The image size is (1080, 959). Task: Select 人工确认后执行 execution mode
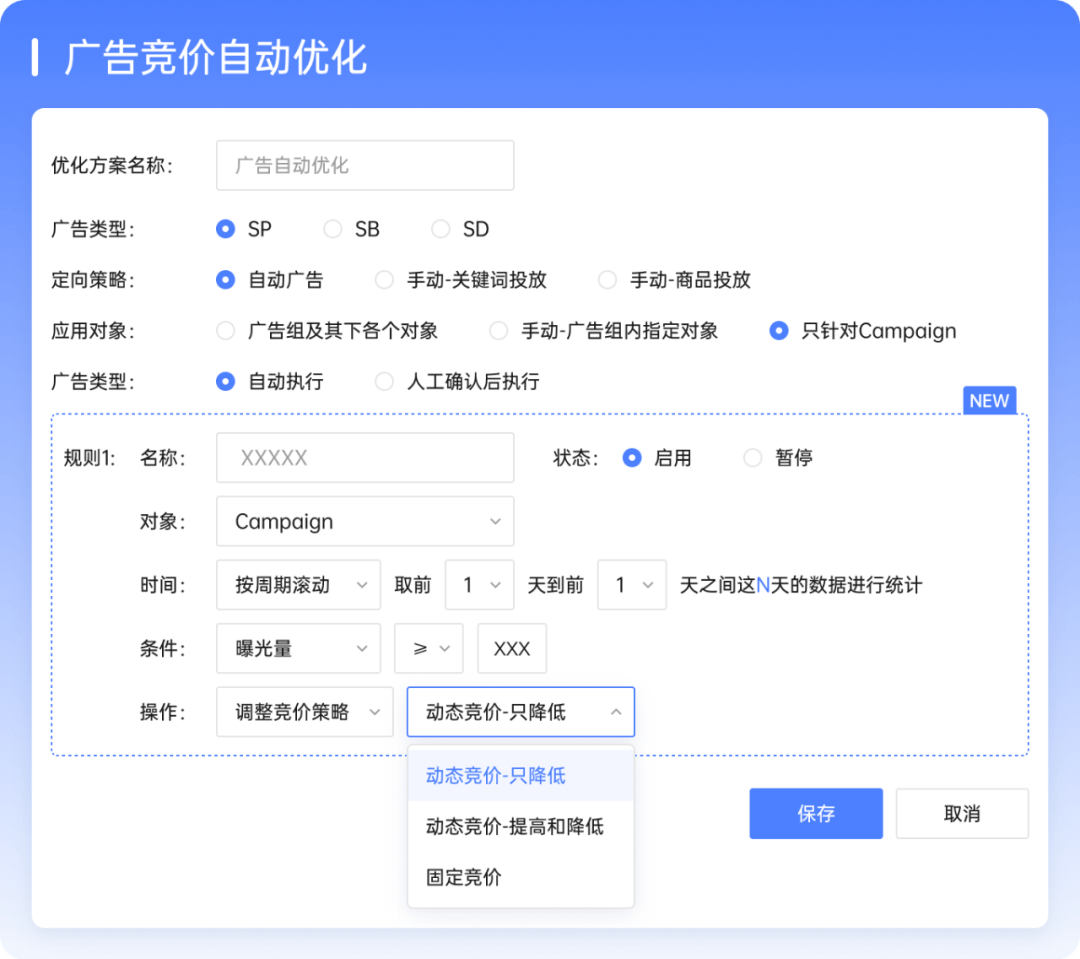click(384, 382)
